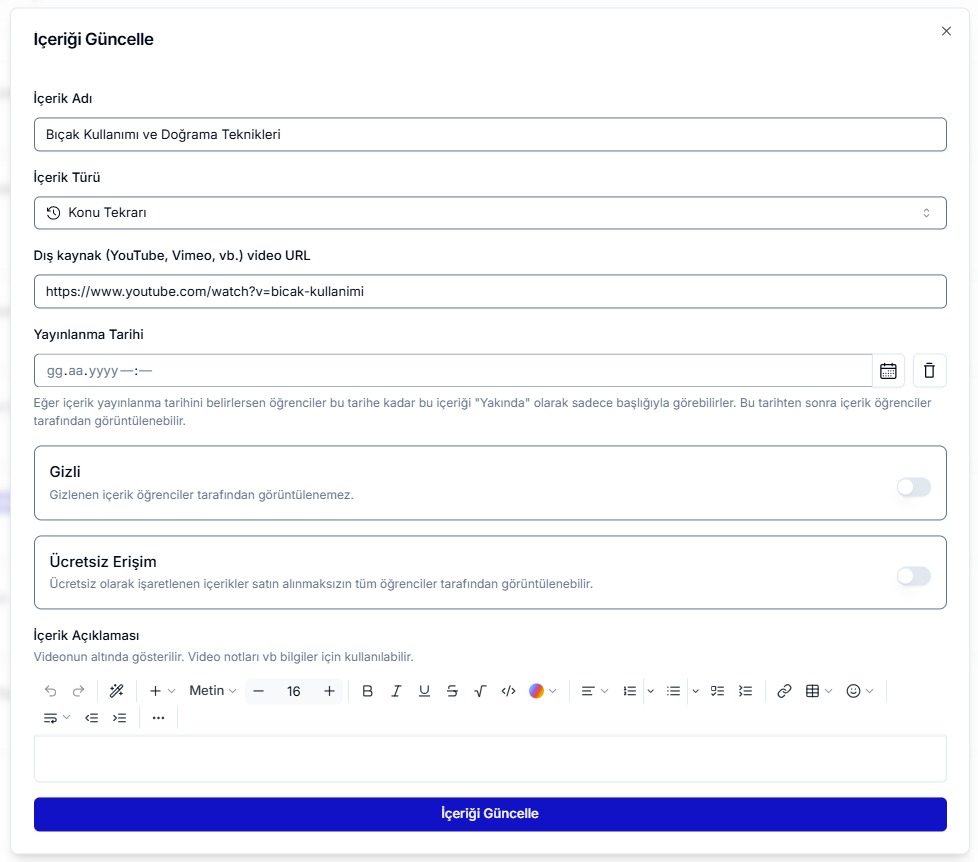Apply italic formatting in the editor
Viewport: 978px width, 862px height.
point(396,691)
